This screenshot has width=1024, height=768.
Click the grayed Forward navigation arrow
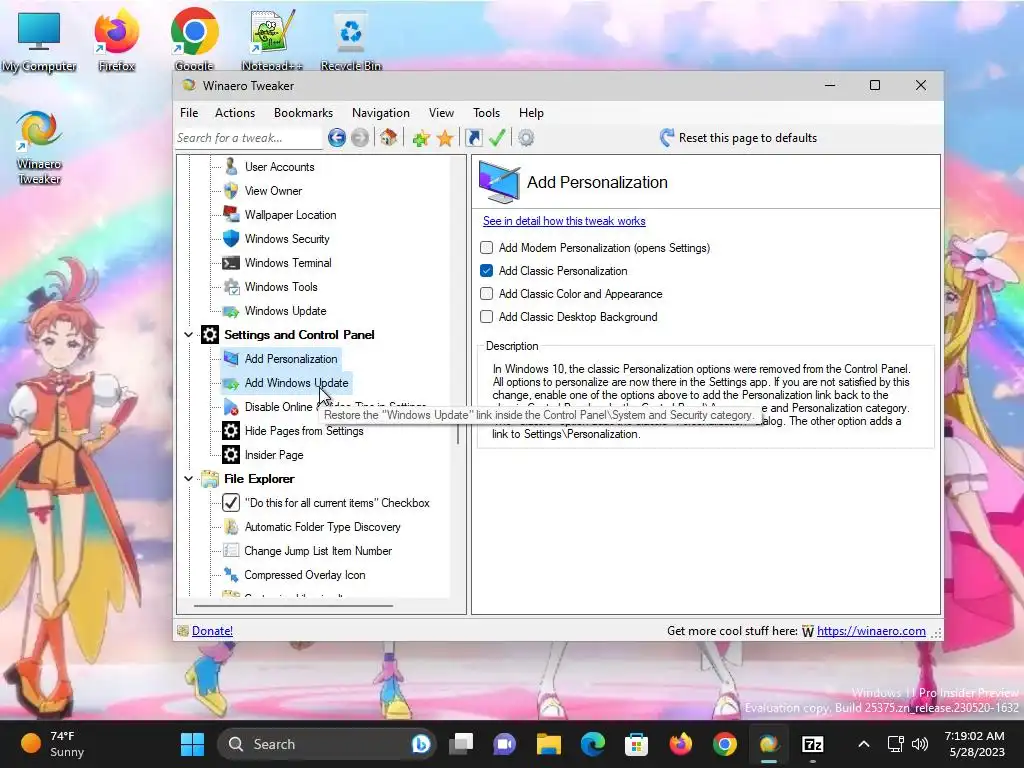pyautogui.click(x=360, y=138)
